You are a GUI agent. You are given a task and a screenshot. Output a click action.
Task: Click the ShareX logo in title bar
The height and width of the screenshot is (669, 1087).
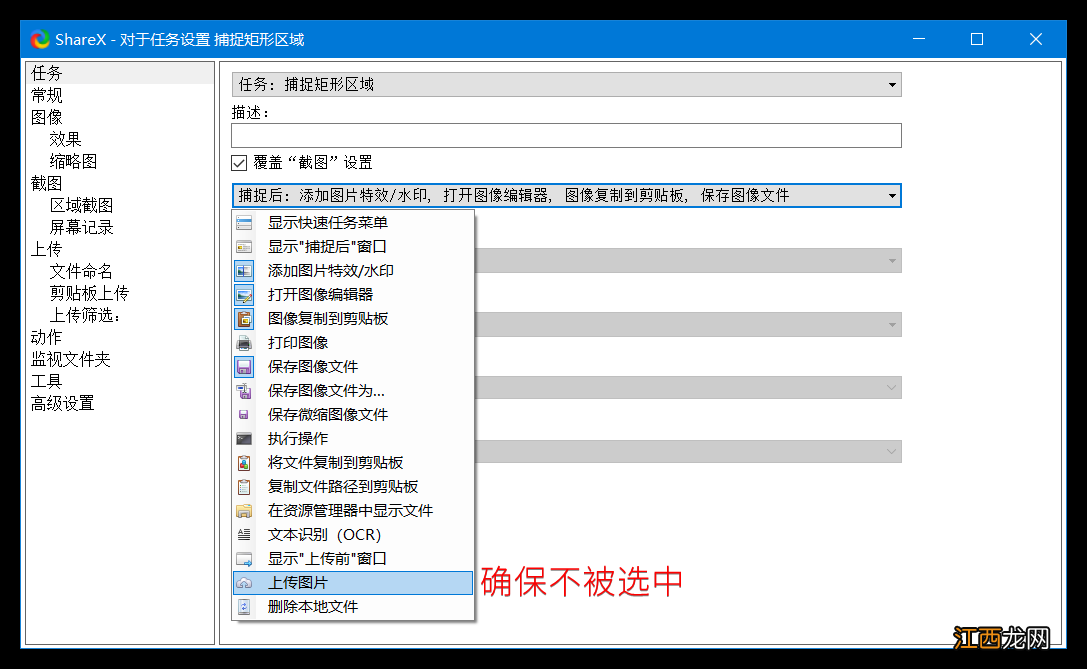(x=40, y=40)
